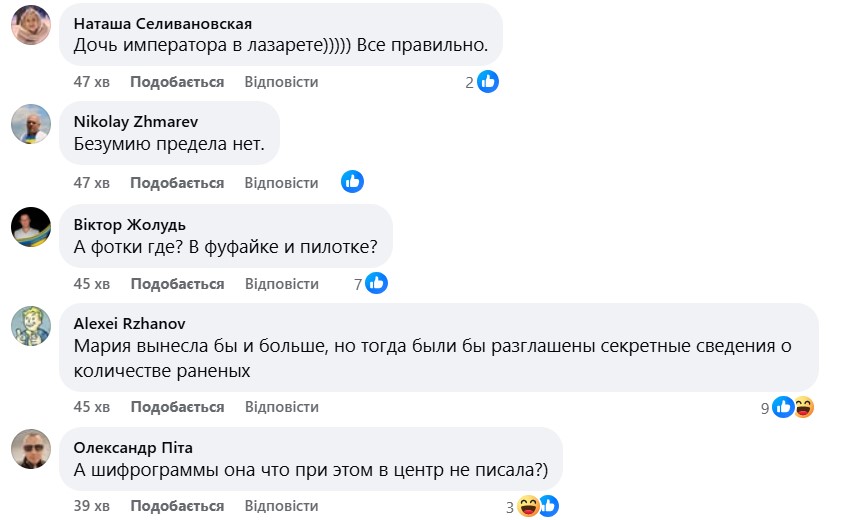862x520 pixels.
Task: Open Віктор Жолудь's avatar
Action: click(31, 227)
